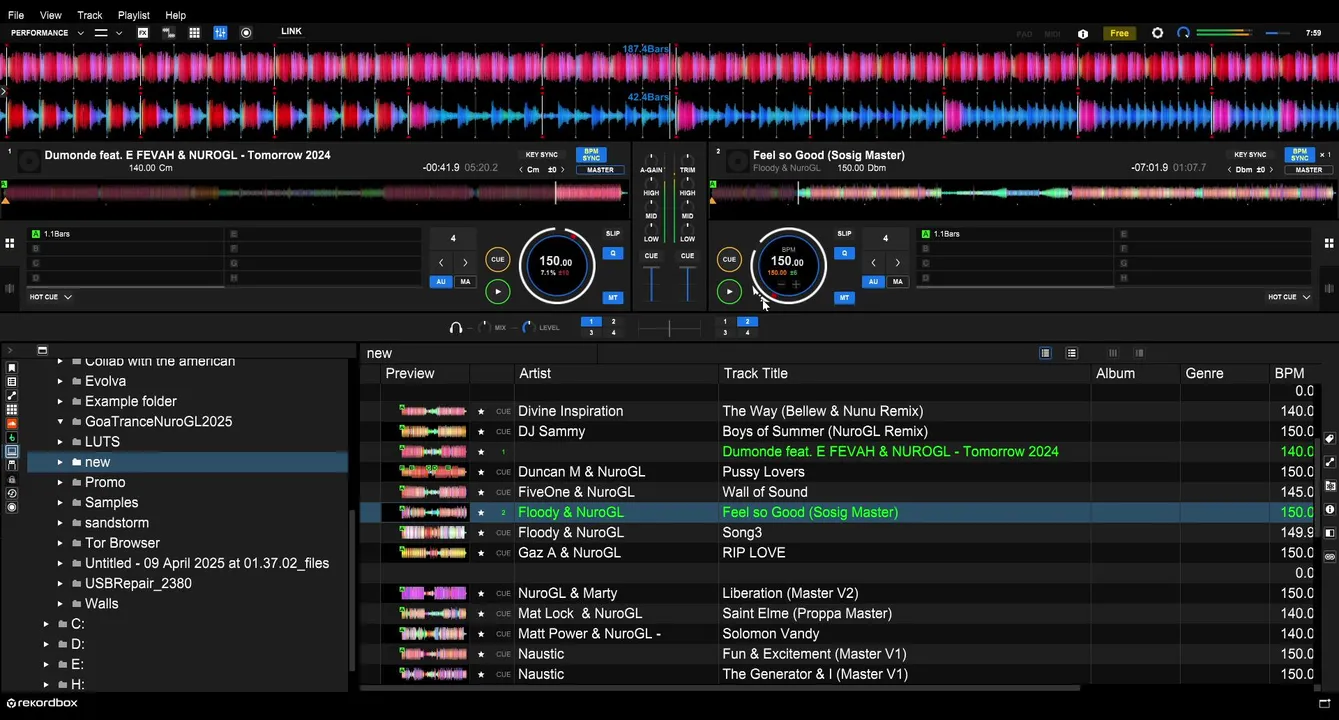Enable KEY SYNC on deck 2
Image resolution: width=1339 pixels, height=720 pixels.
(1250, 155)
